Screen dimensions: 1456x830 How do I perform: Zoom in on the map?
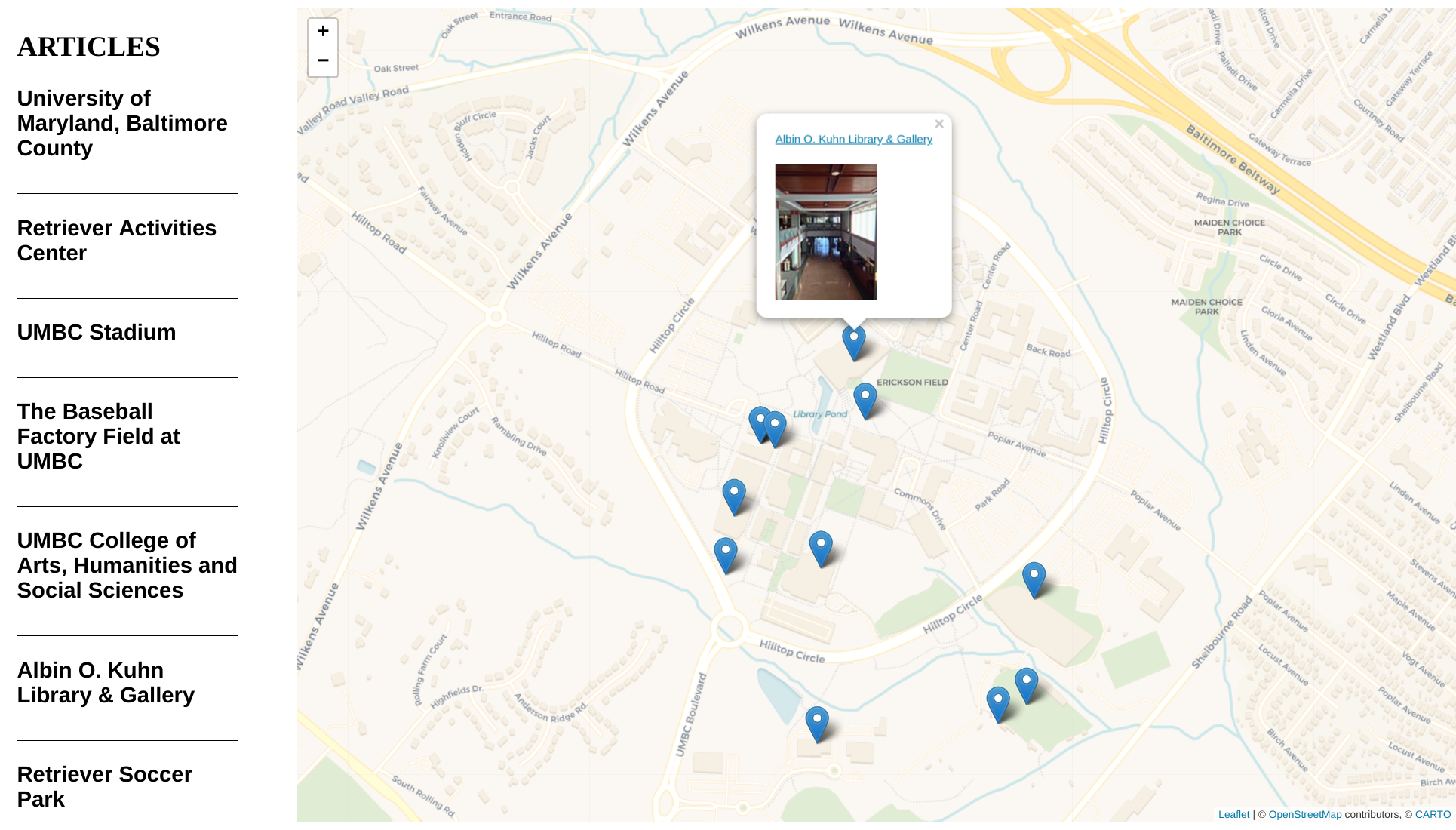point(323,32)
